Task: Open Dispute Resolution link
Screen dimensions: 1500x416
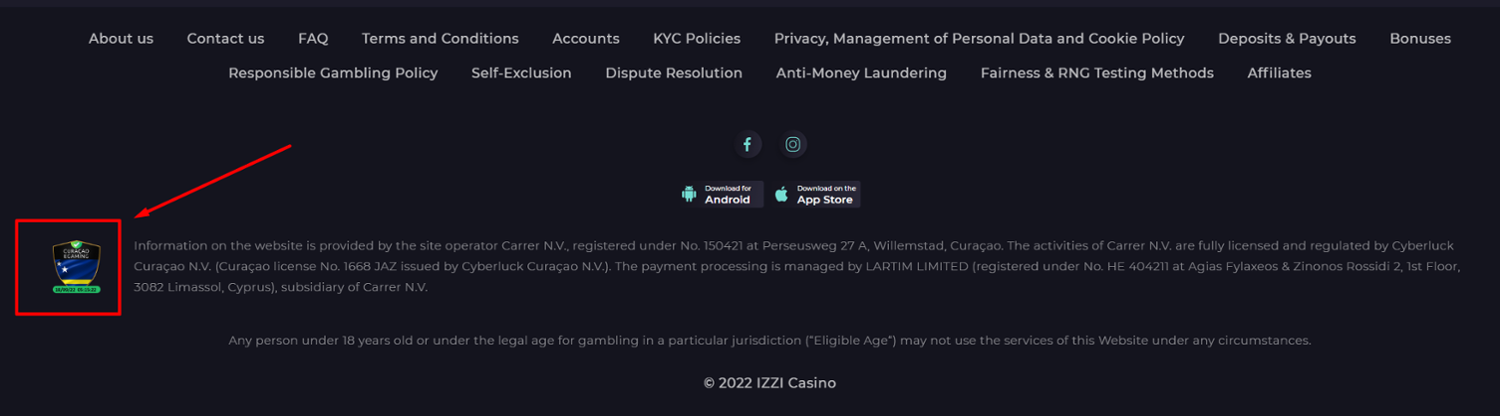Action: point(674,73)
